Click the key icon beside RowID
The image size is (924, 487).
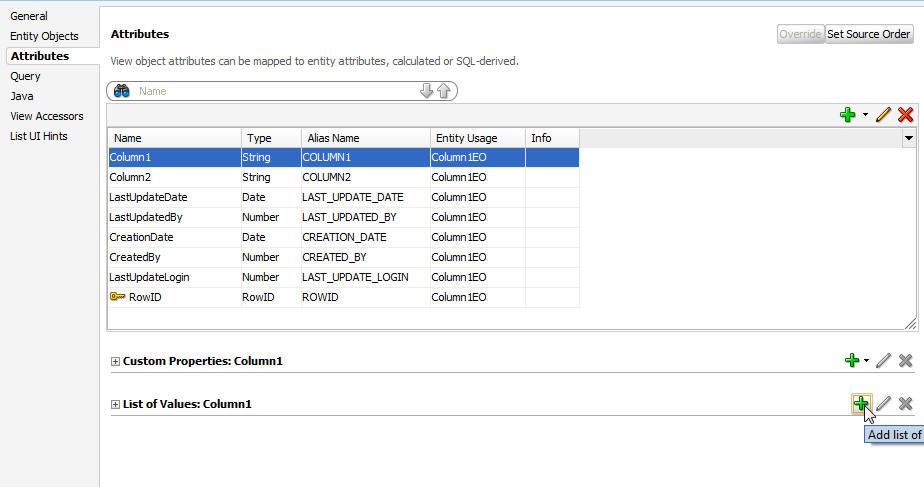117,297
